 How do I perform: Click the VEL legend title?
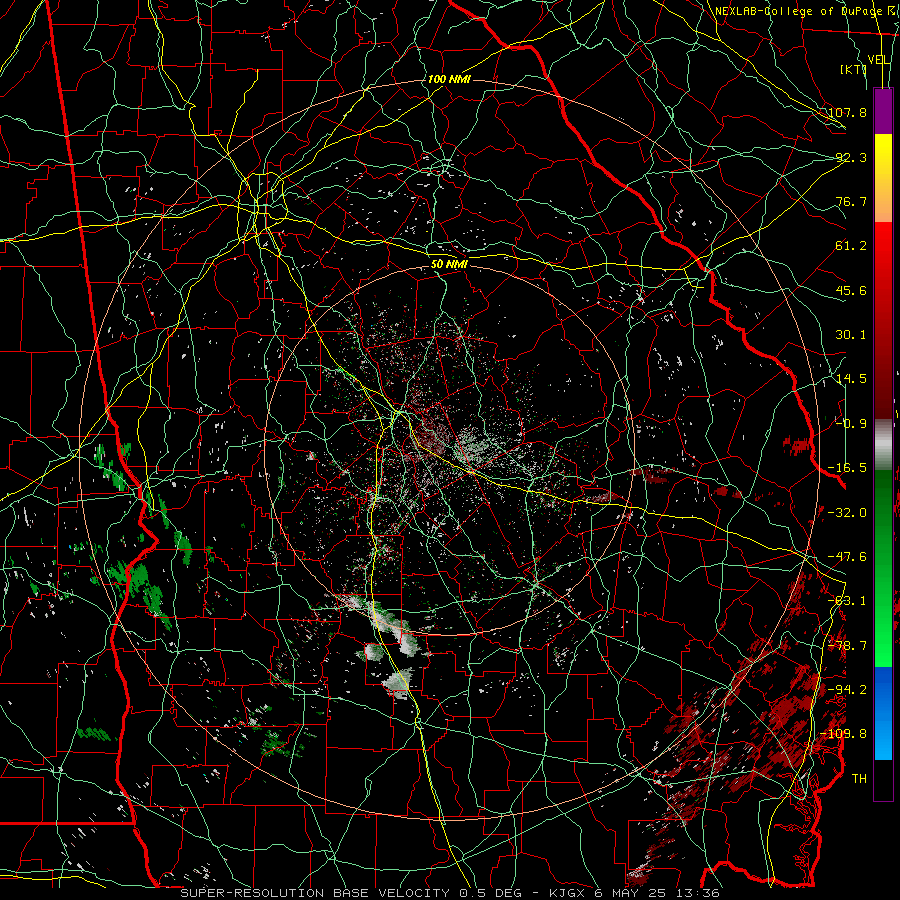[878, 60]
